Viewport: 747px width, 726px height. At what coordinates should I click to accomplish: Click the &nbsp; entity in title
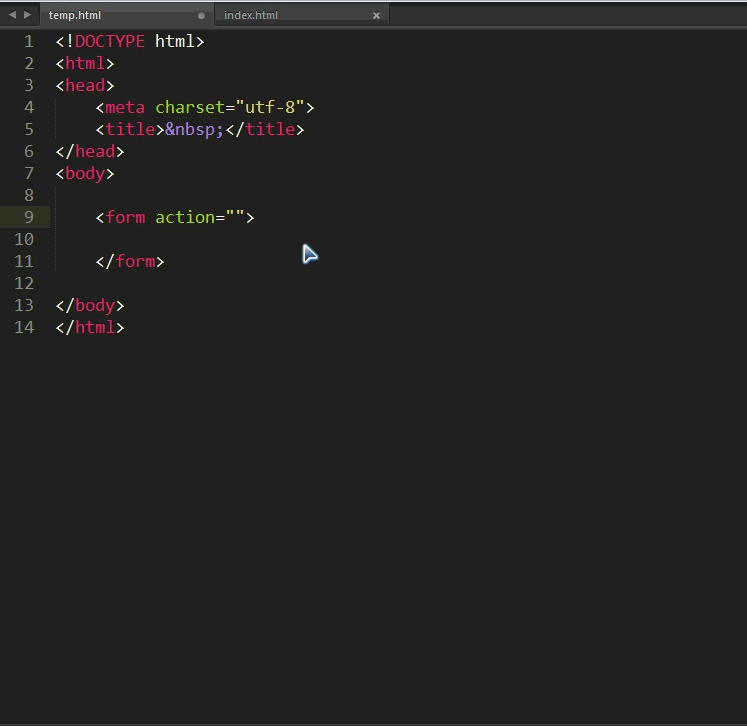[194, 129]
